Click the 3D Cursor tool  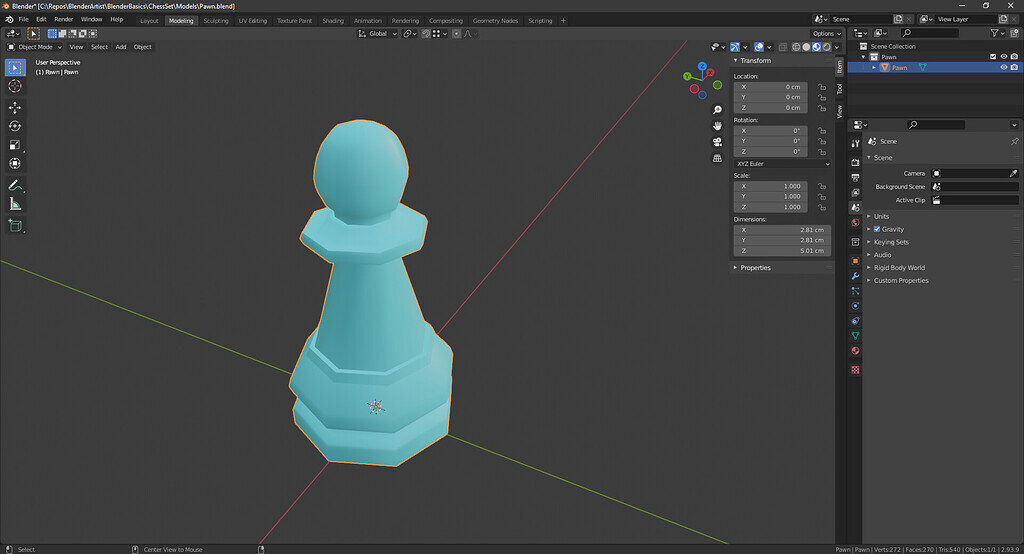pyautogui.click(x=15, y=86)
